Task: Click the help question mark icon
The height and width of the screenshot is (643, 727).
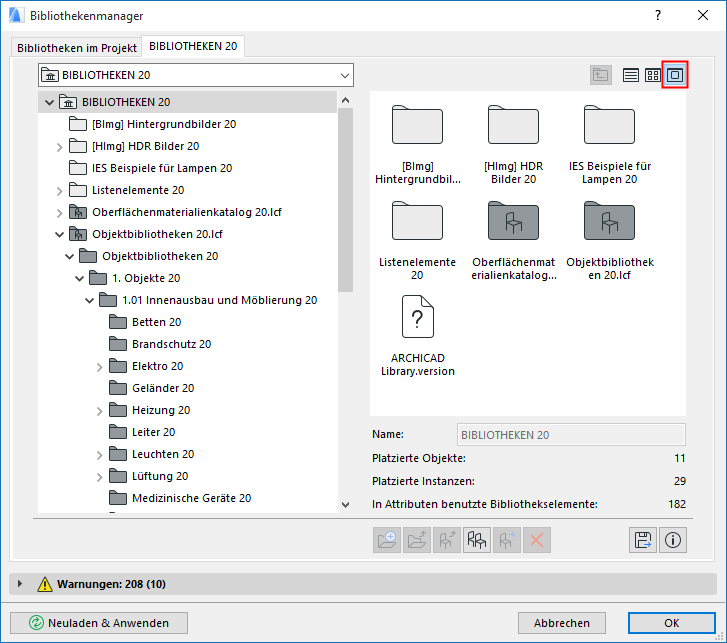Action: coord(657,15)
